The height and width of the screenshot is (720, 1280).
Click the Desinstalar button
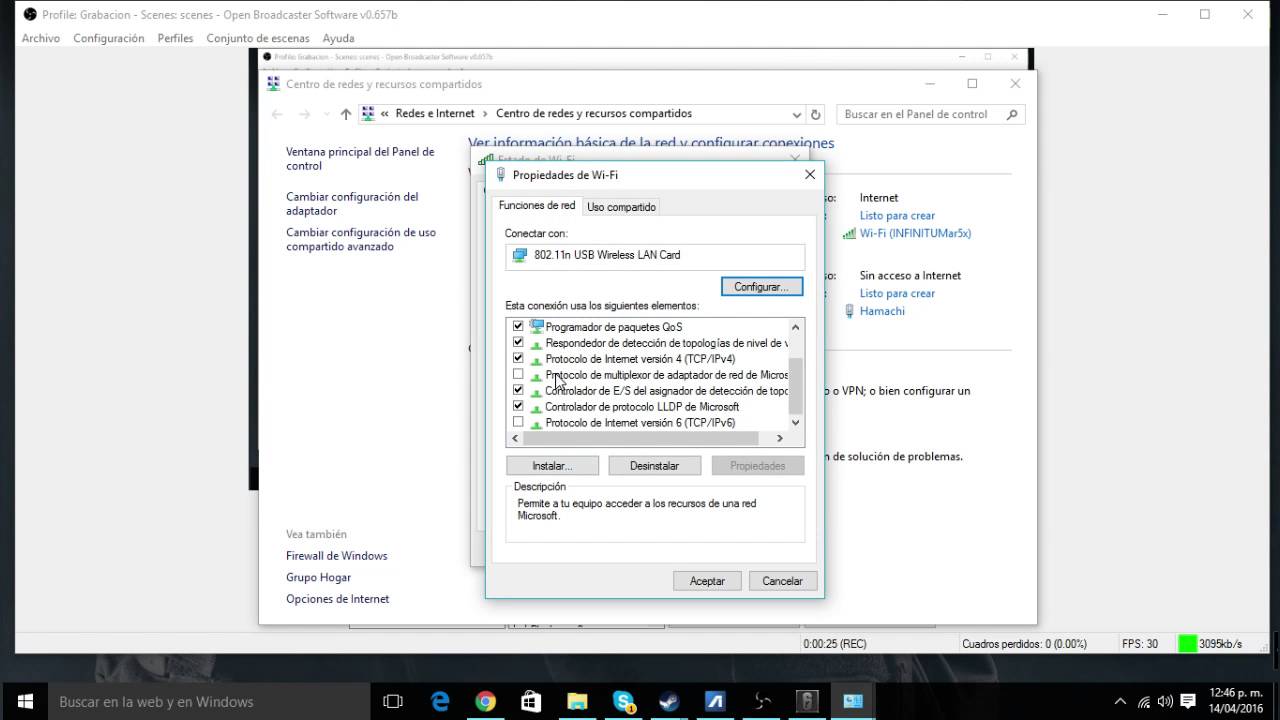pyautogui.click(x=654, y=466)
